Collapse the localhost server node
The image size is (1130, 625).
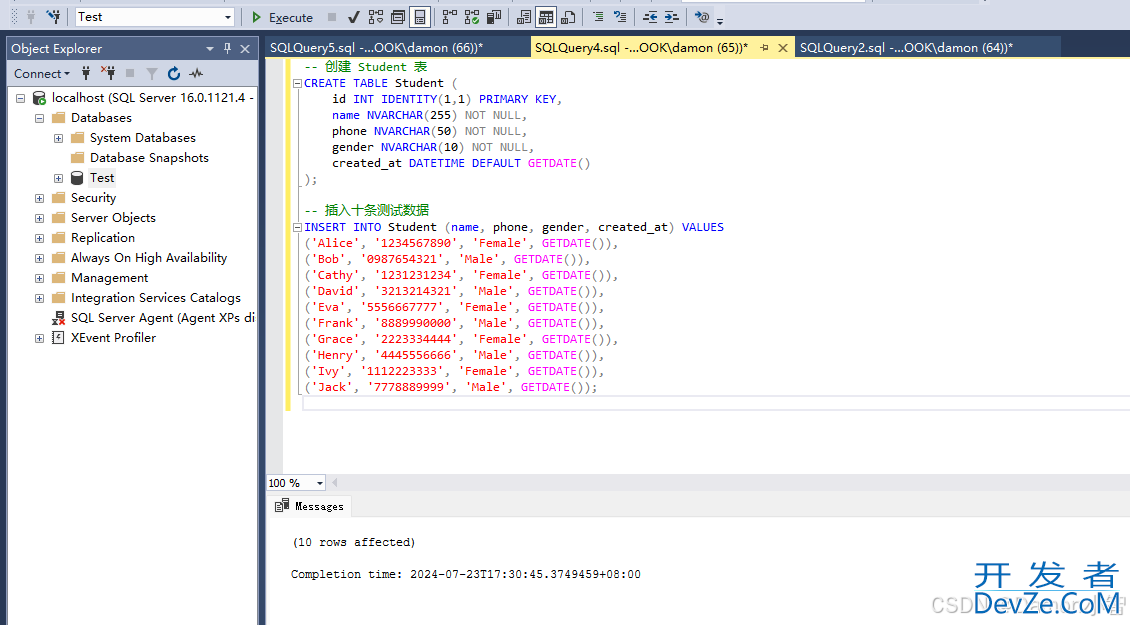(20, 97)
